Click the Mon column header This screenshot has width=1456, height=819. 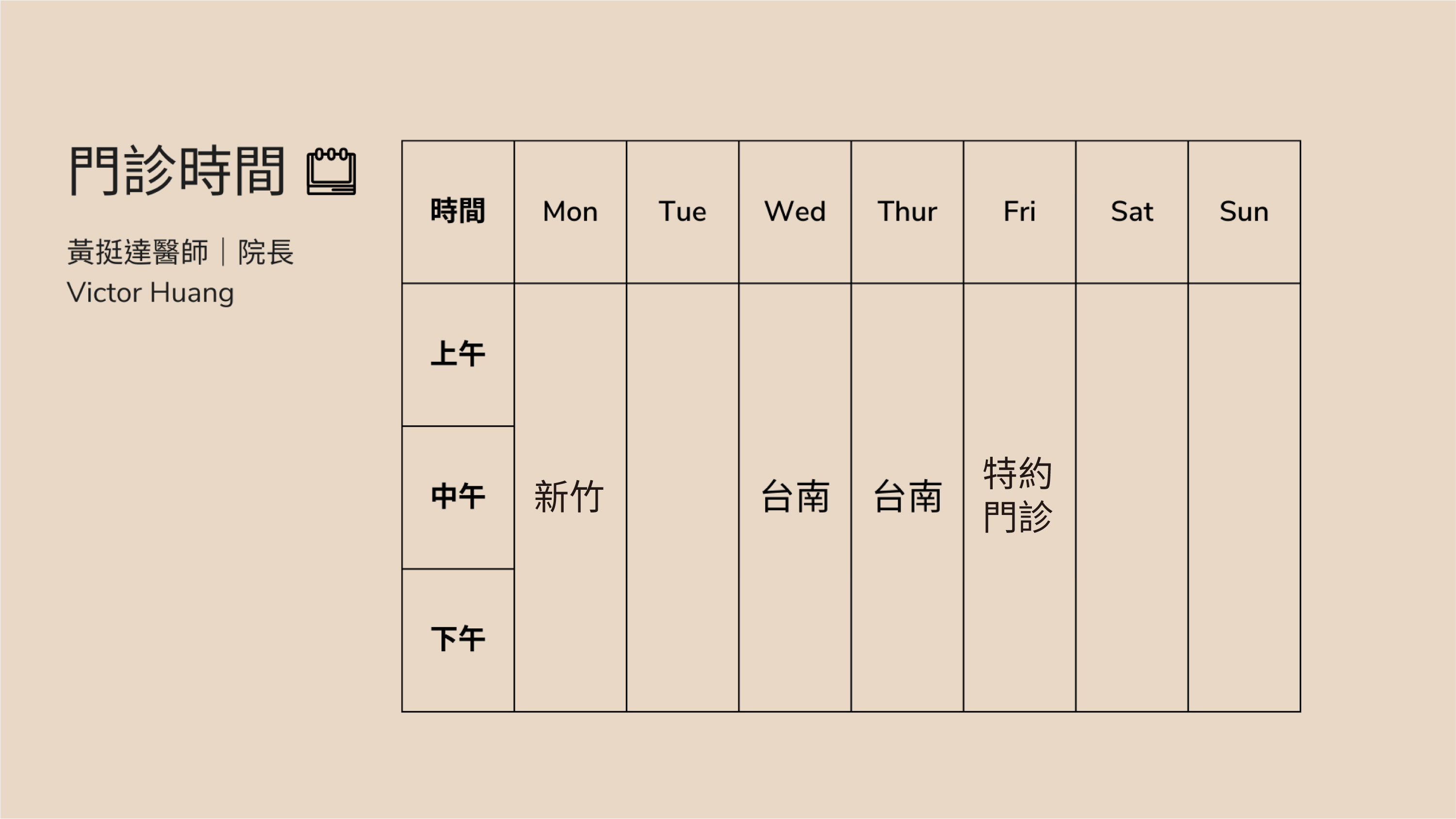tap(570, 210)
